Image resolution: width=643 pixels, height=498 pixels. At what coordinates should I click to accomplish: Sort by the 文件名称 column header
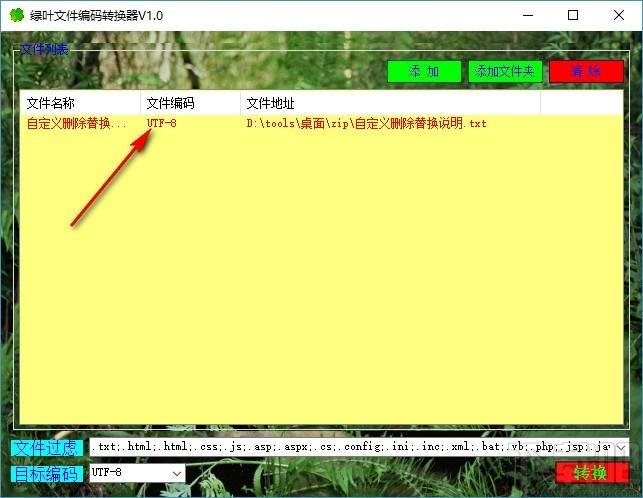click(x=80, y=103)
